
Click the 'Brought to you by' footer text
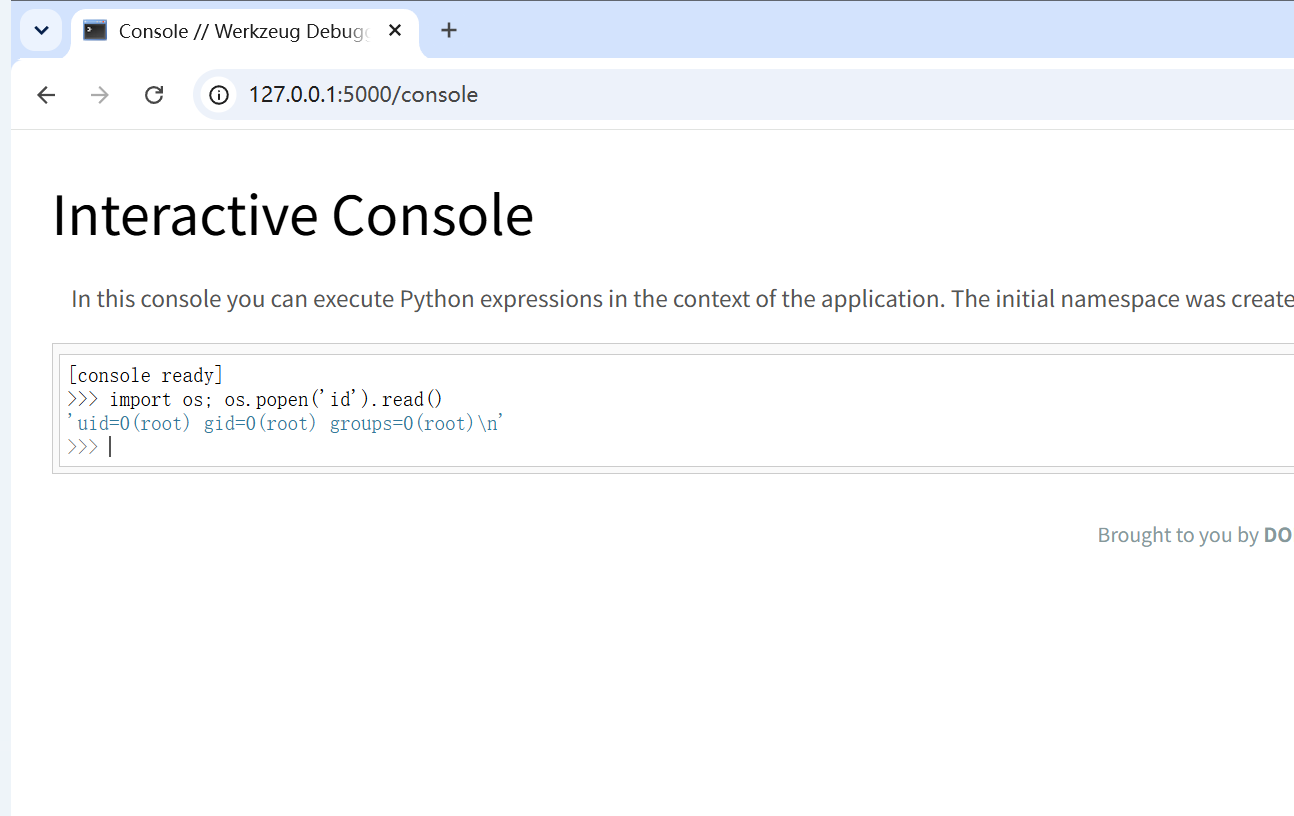1178,535
